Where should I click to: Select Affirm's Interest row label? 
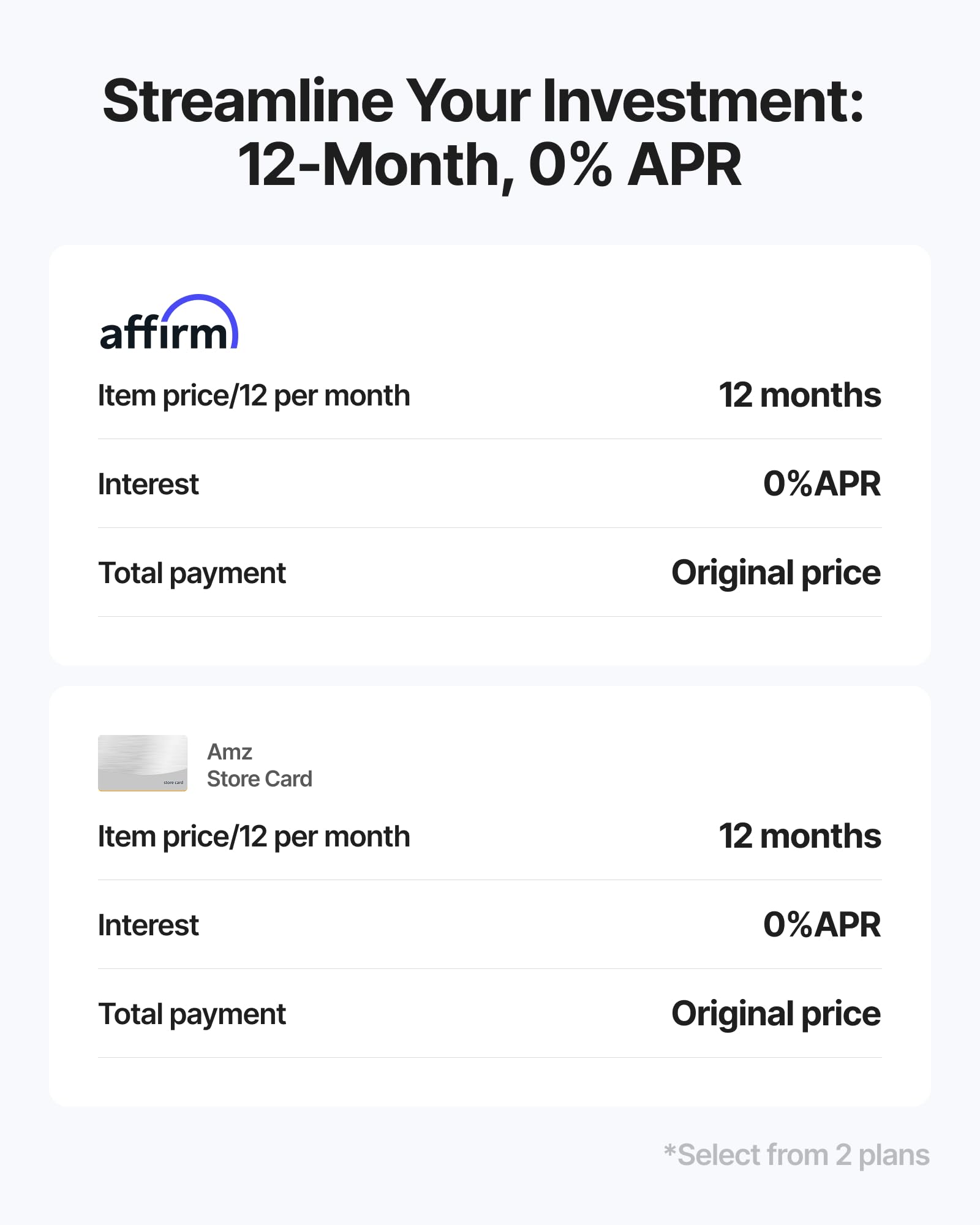pyautogui.click(x=148, y=484)
